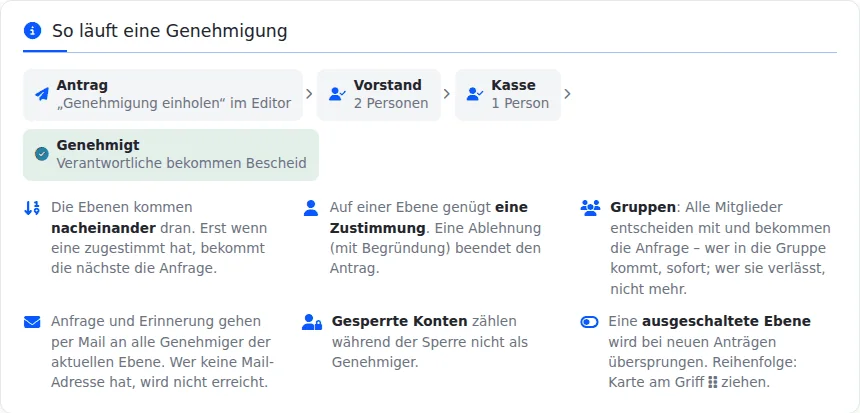Click the bold word 'Gruppen'
Viewport: 860px width, 413px height.
pos(643,208)
